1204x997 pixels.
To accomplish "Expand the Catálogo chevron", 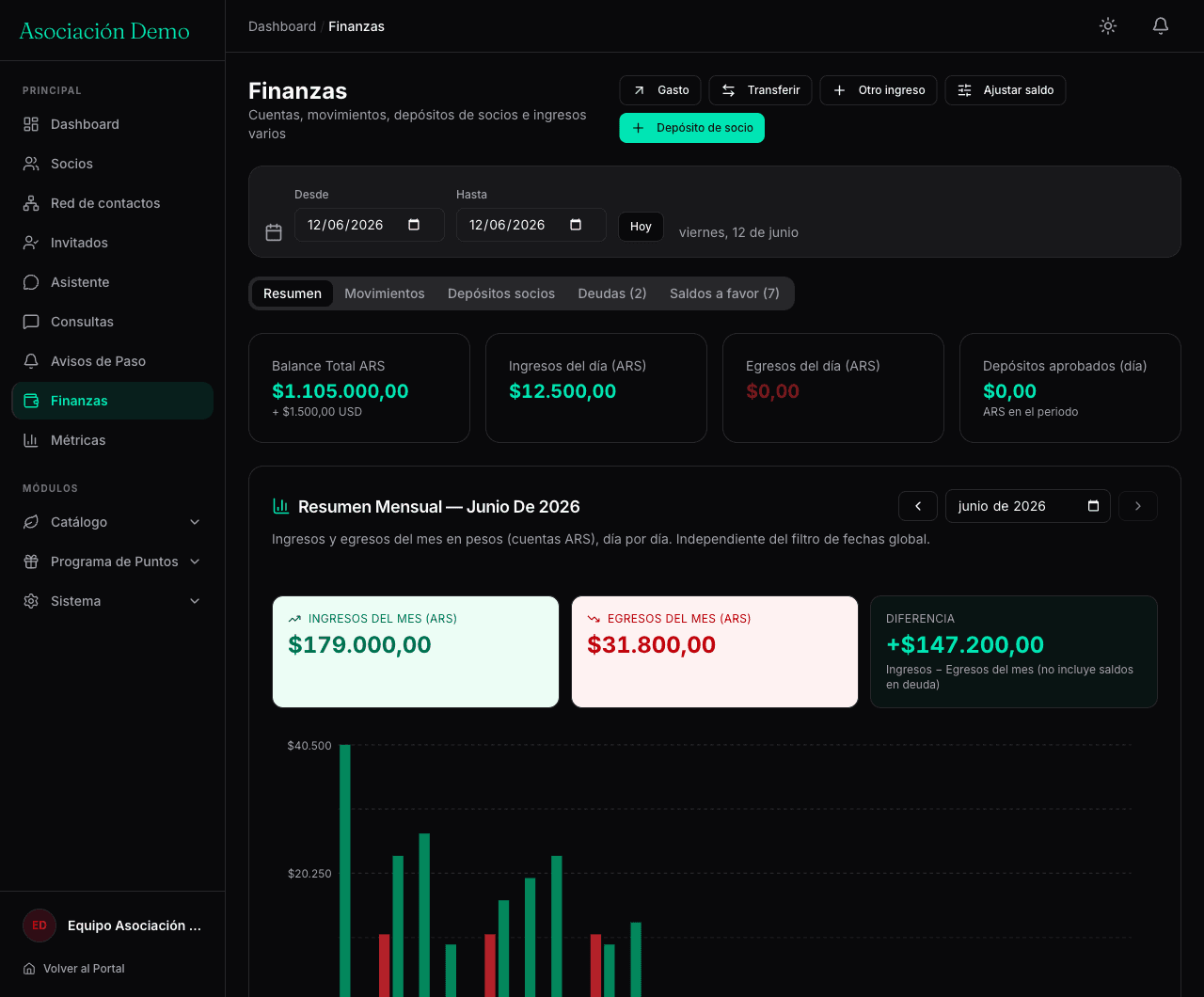I will [195, 522].
